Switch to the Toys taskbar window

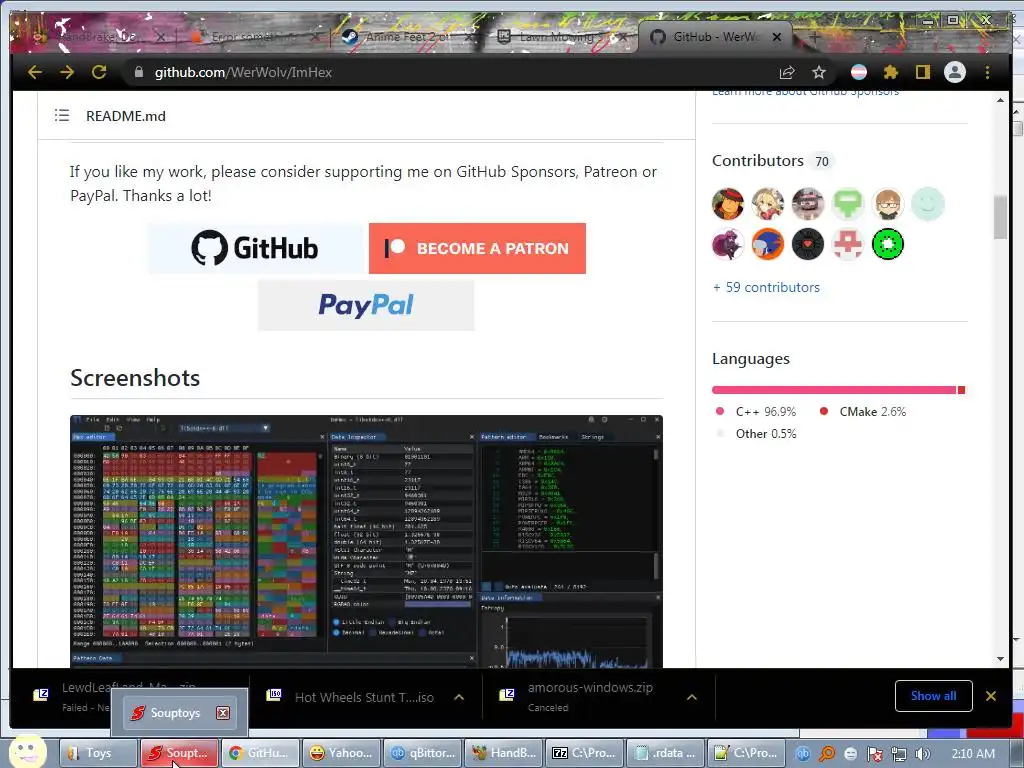coord(98,753)
